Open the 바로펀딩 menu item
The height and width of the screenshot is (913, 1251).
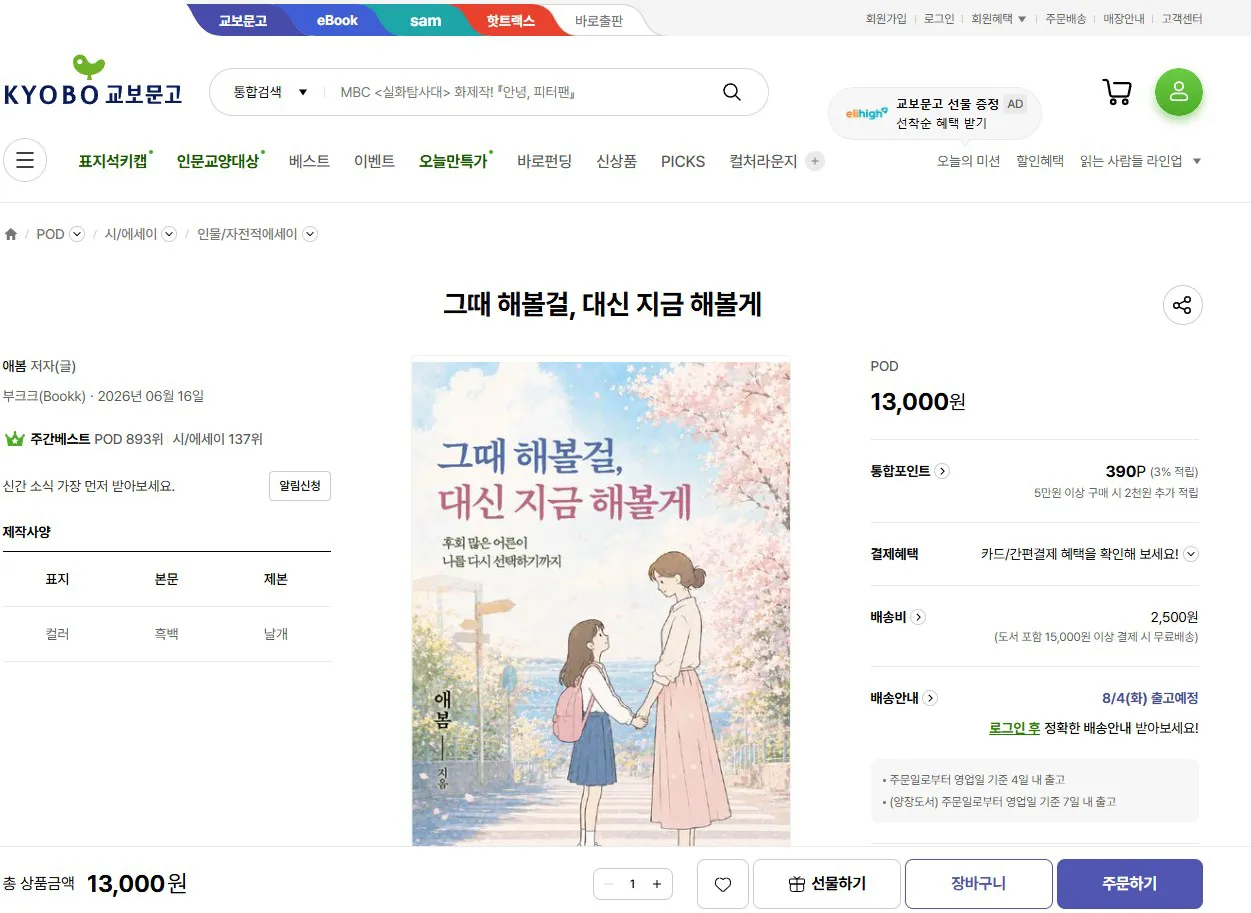[x=544, y=161]
